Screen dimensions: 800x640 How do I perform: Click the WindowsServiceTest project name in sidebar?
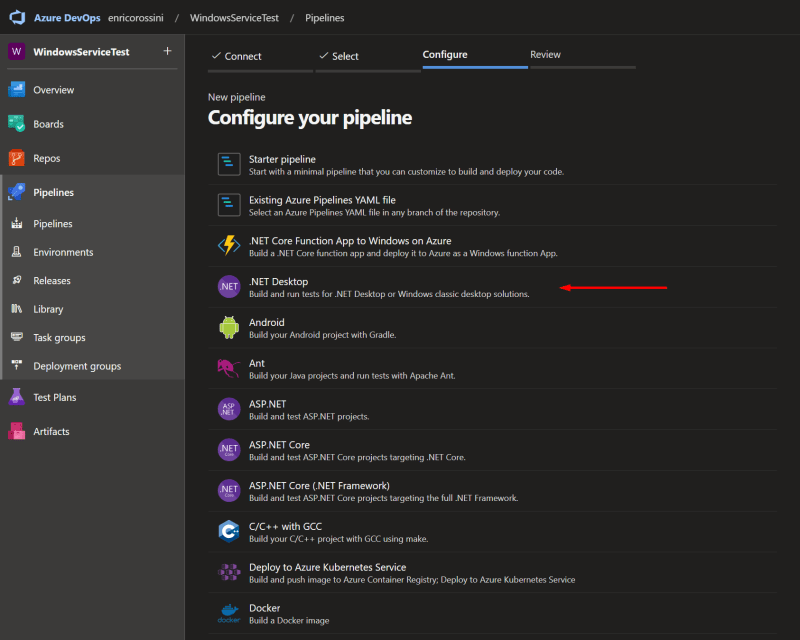pyautogui.click(x=81, y=52)
